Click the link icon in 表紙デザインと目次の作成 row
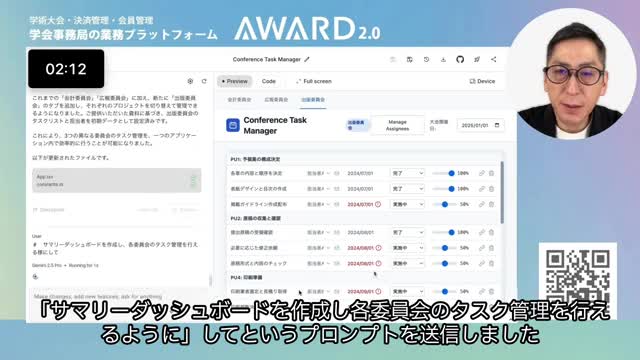The image size is (640, 360). (482, 189)
